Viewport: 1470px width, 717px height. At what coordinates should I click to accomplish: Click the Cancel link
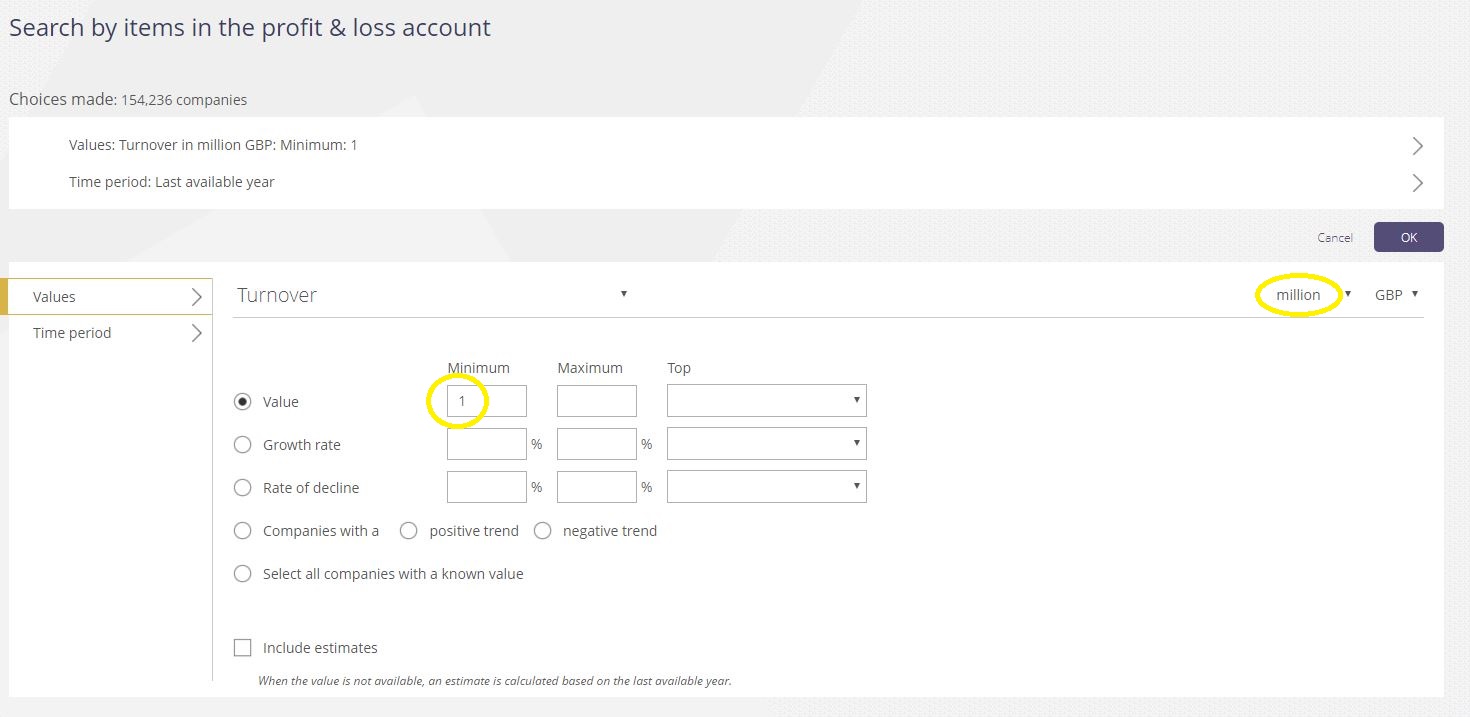[x=1334, y=238]
